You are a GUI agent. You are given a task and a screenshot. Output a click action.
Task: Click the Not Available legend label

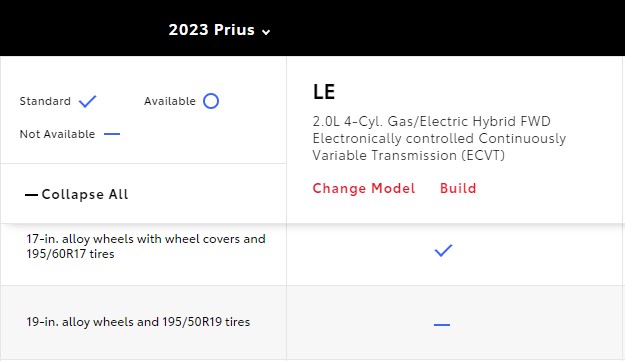click(57, 134)
